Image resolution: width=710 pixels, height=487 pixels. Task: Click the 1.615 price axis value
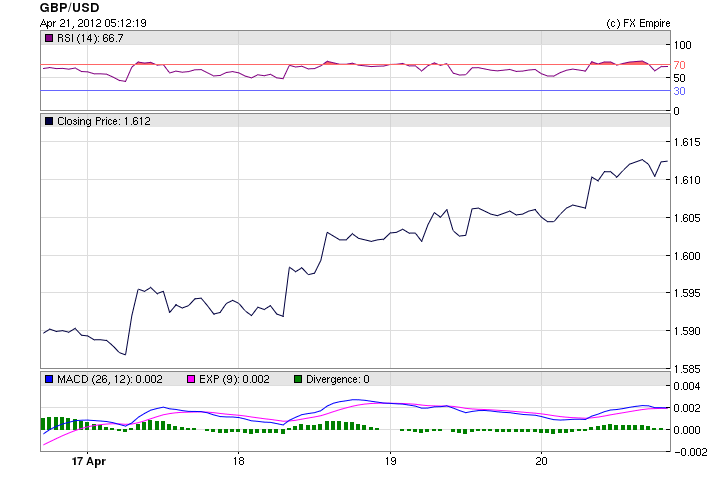(x=687, y=142)
